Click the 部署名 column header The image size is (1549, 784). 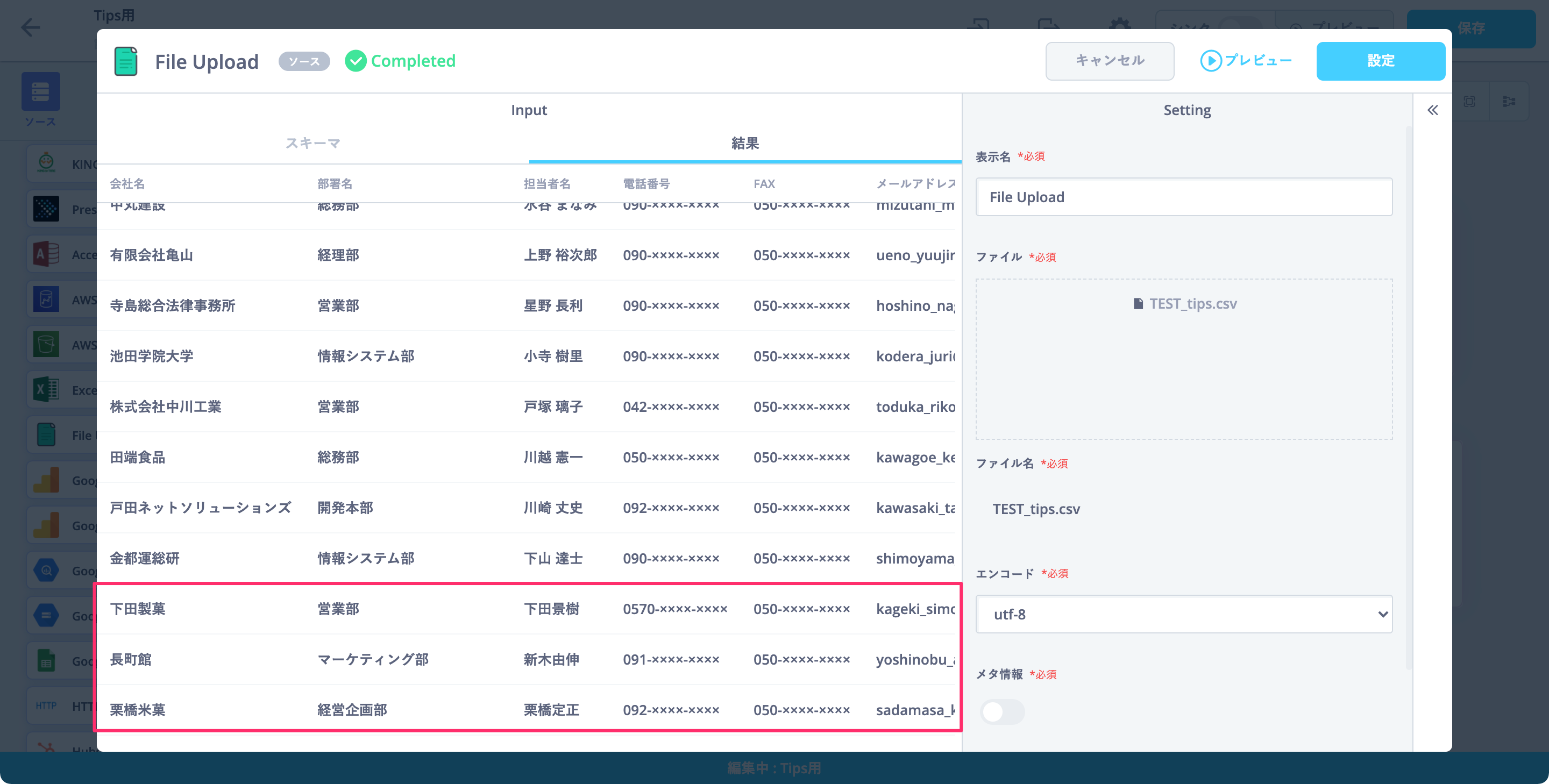(x=335, y=184)
